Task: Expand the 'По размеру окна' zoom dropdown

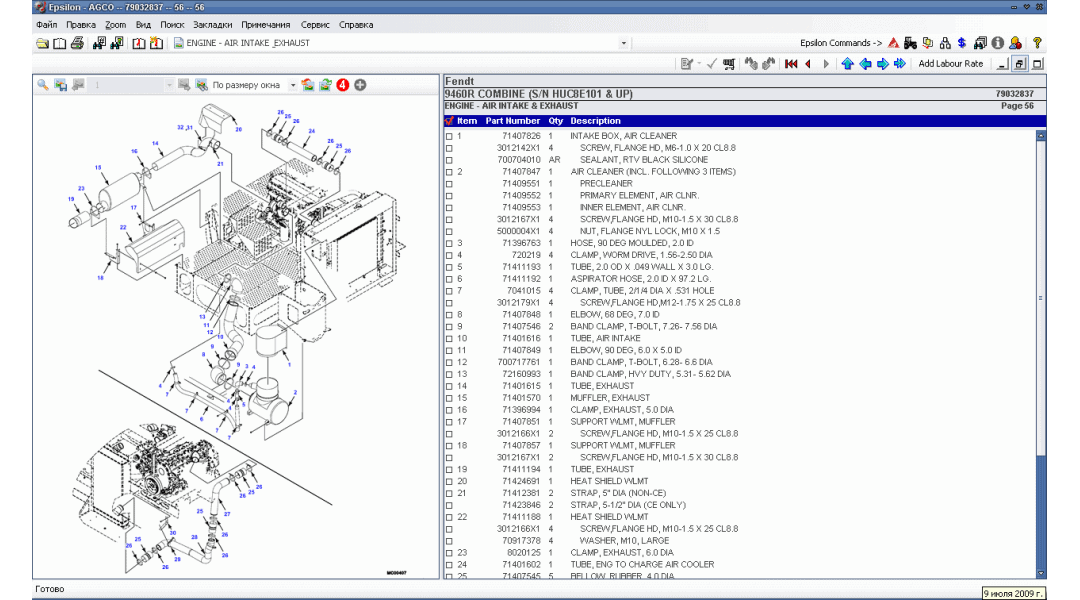Action: (x=293, y=85)
